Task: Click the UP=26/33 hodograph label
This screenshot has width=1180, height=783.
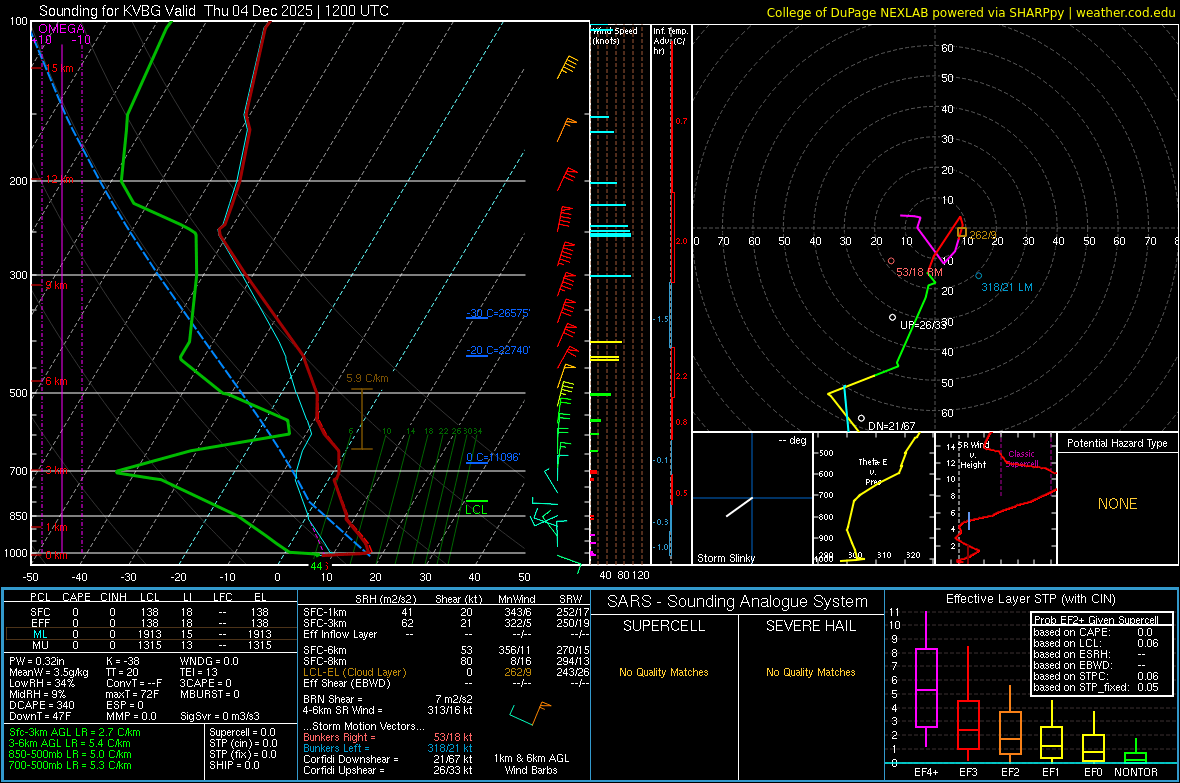Action: tap(923, 324)
